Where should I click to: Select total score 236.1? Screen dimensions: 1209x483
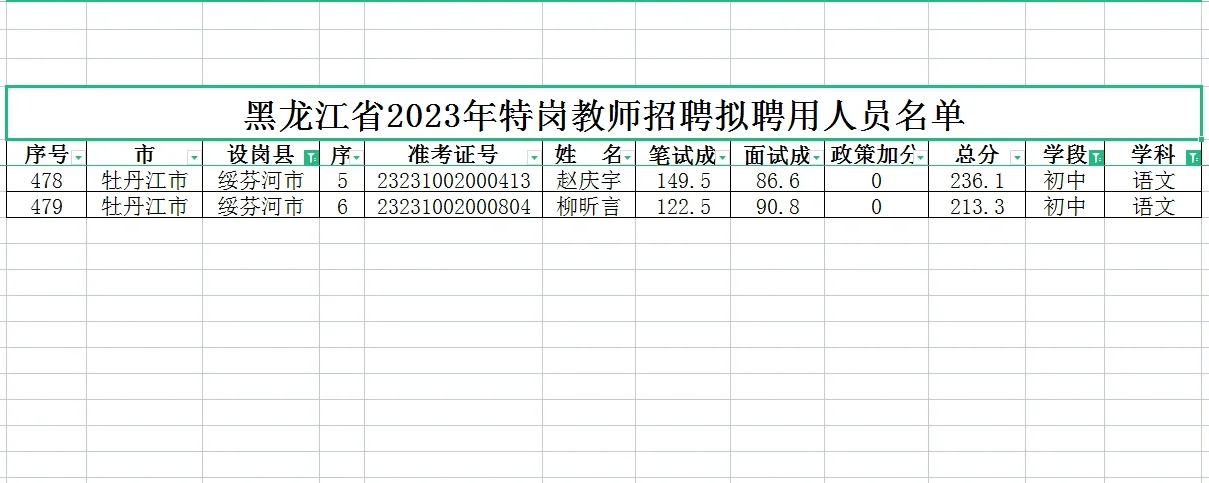(977, 181)
